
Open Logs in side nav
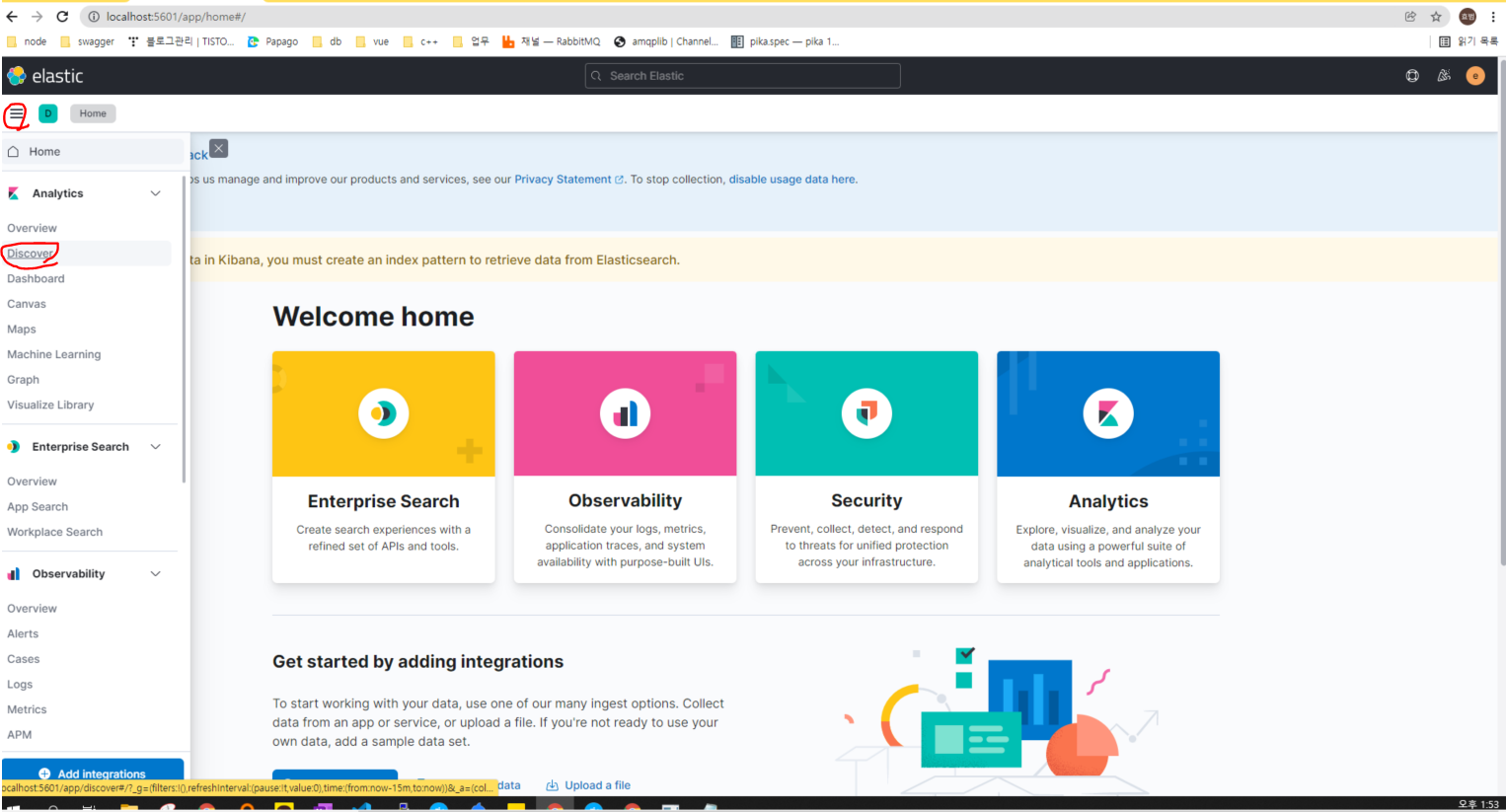click(20, 685)
